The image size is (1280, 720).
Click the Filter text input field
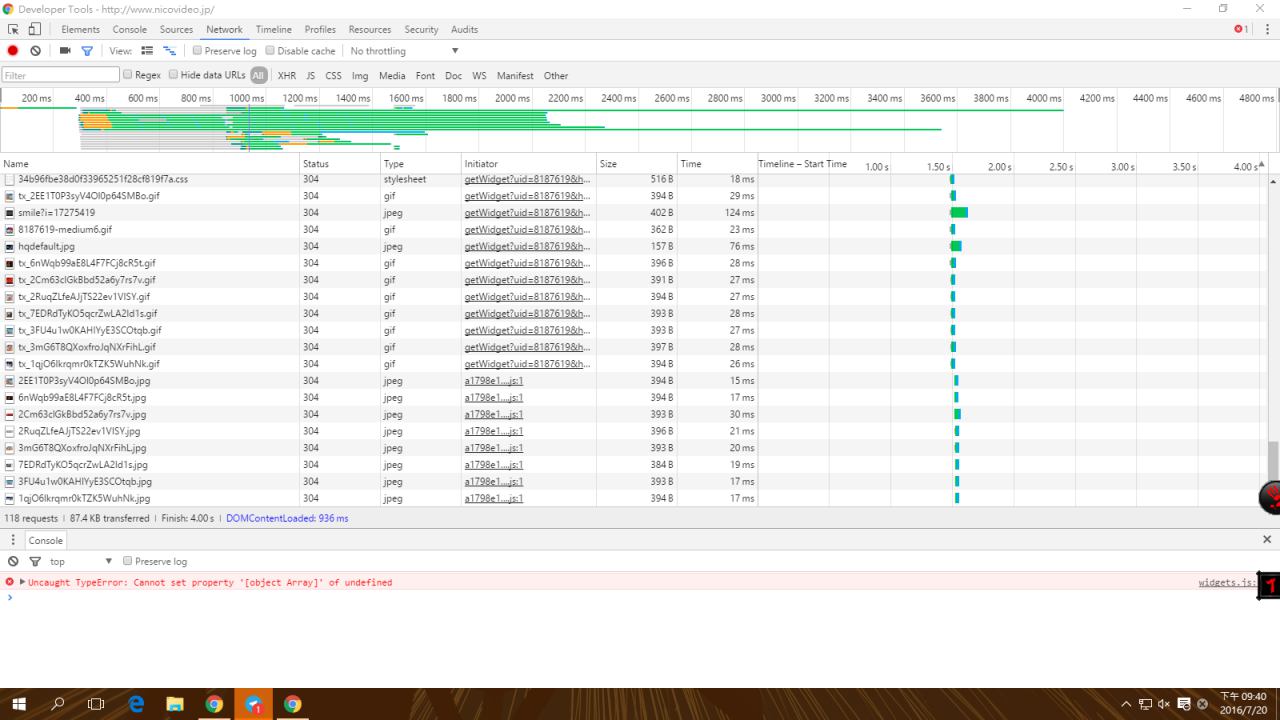(x=60, y=75)
